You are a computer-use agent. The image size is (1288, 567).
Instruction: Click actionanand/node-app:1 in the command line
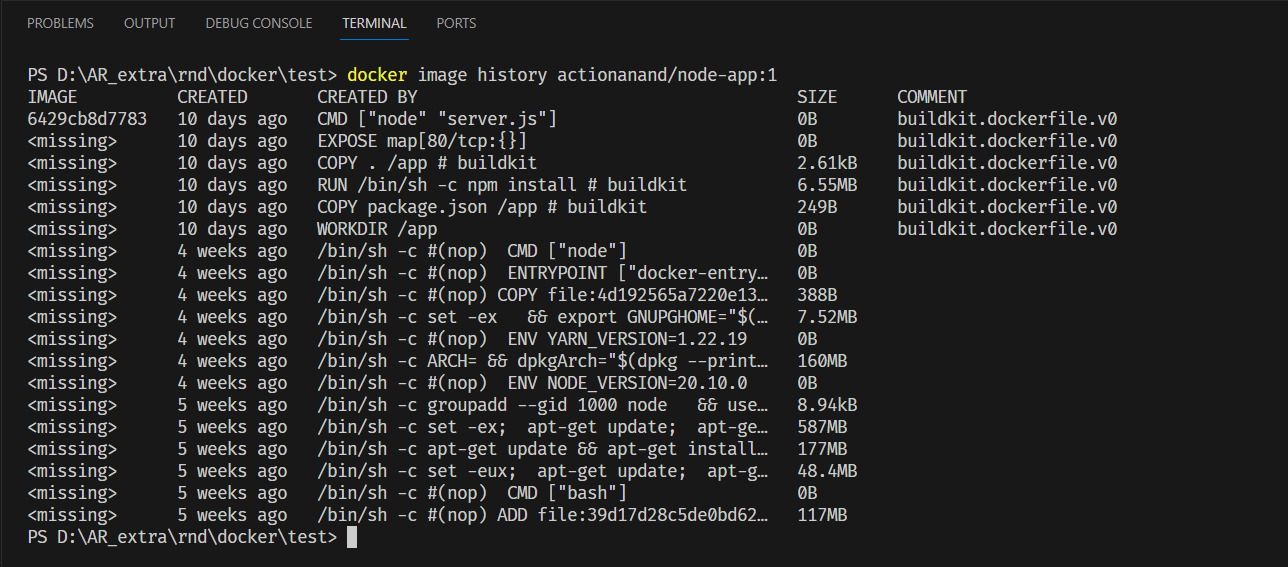pos(666,75)
